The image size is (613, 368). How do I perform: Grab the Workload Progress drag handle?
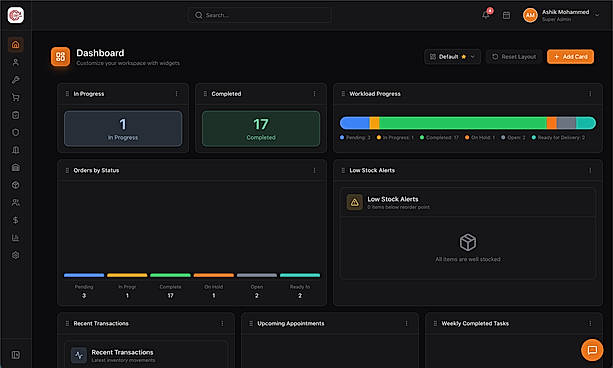343,93
